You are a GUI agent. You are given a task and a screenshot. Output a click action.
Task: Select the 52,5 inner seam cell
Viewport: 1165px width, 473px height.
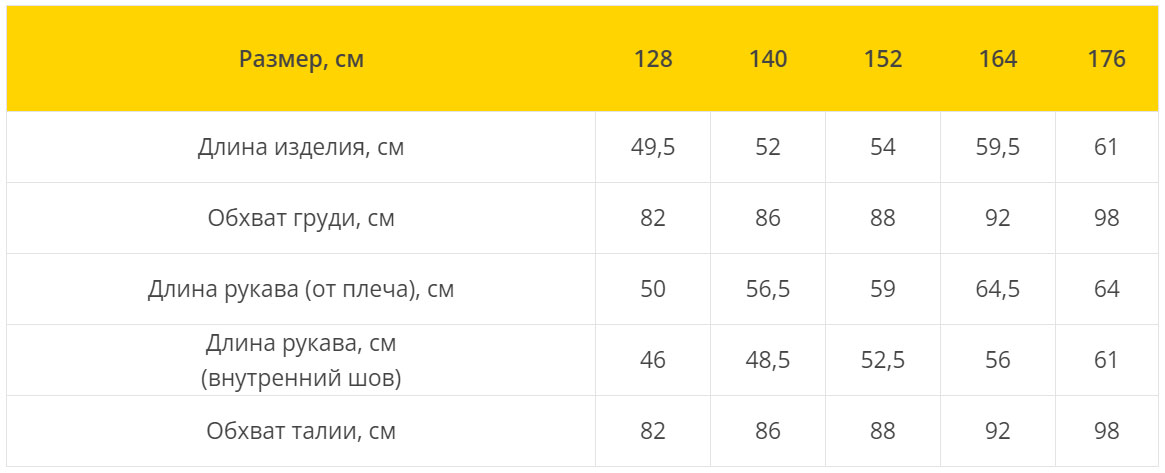pos(883,360)
